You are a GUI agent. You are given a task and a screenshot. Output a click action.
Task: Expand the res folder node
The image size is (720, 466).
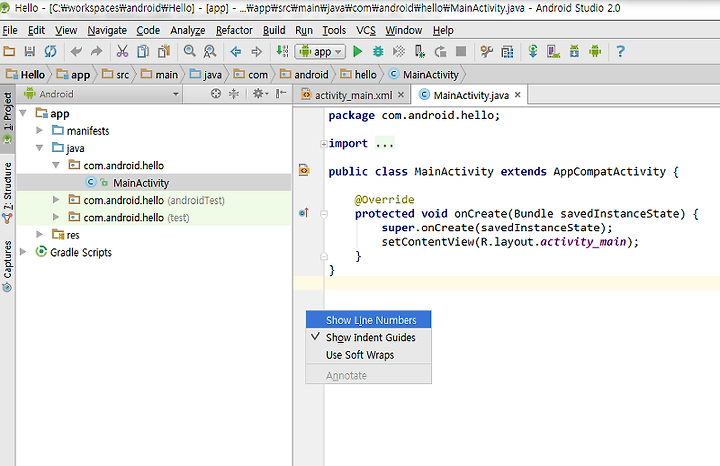click(39, 234)
